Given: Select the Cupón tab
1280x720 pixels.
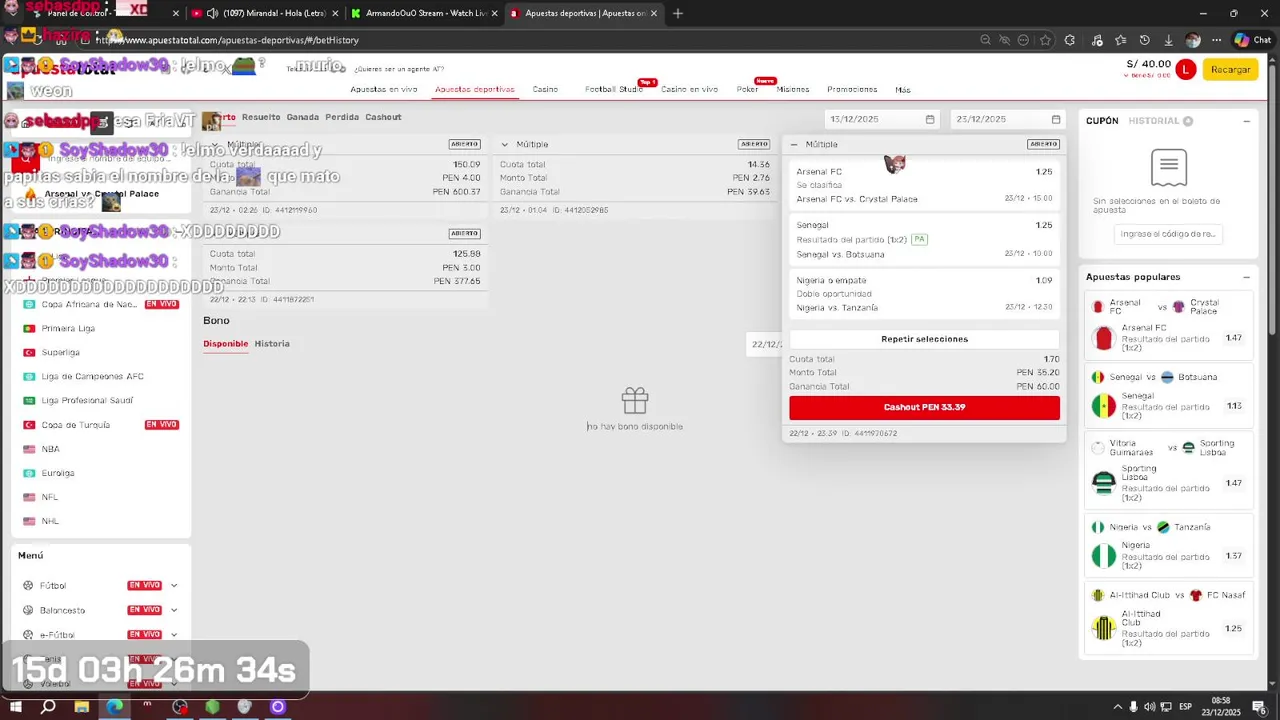Looking at the screenshot, I should 1102,121.
